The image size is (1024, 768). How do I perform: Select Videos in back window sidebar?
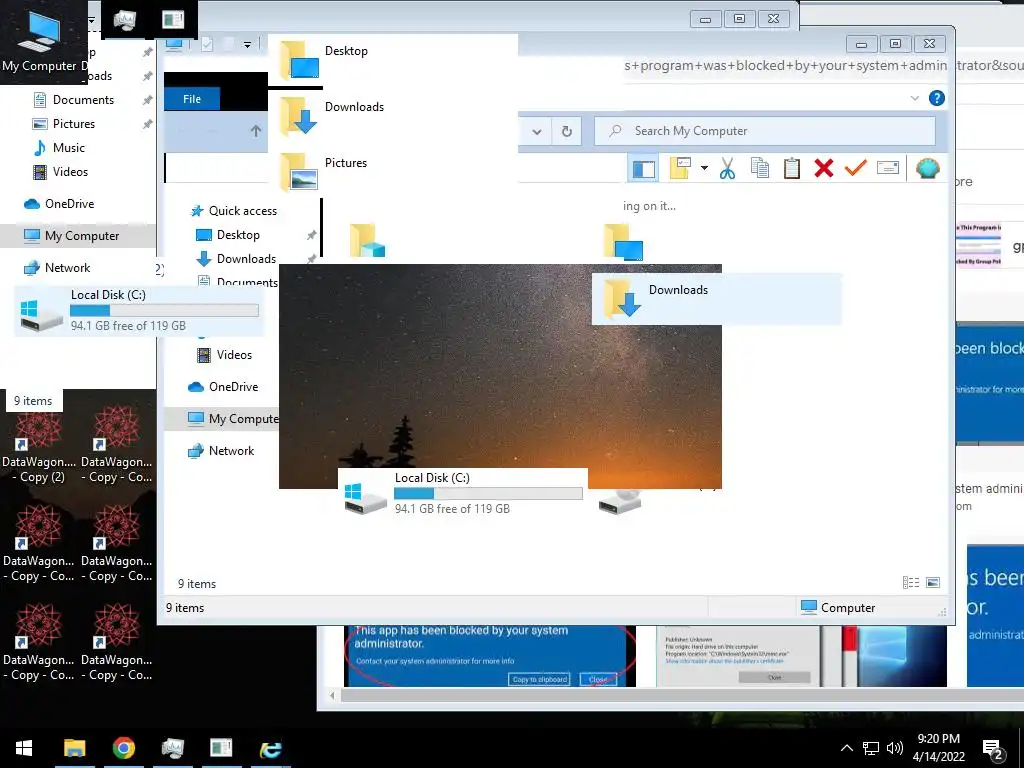pyautogui.click(x=70, y=172)
